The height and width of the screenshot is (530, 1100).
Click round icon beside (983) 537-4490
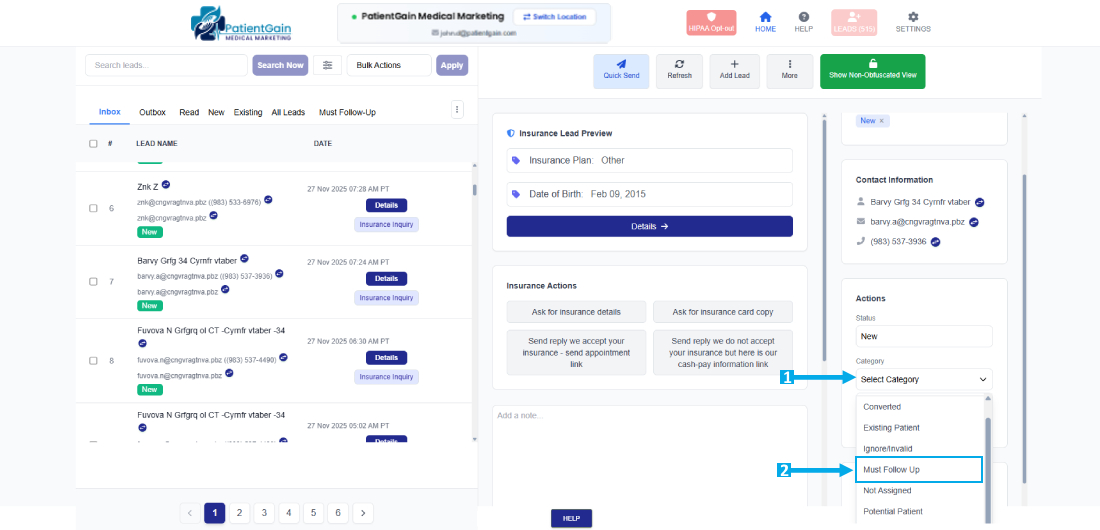(x=283, y=357)
